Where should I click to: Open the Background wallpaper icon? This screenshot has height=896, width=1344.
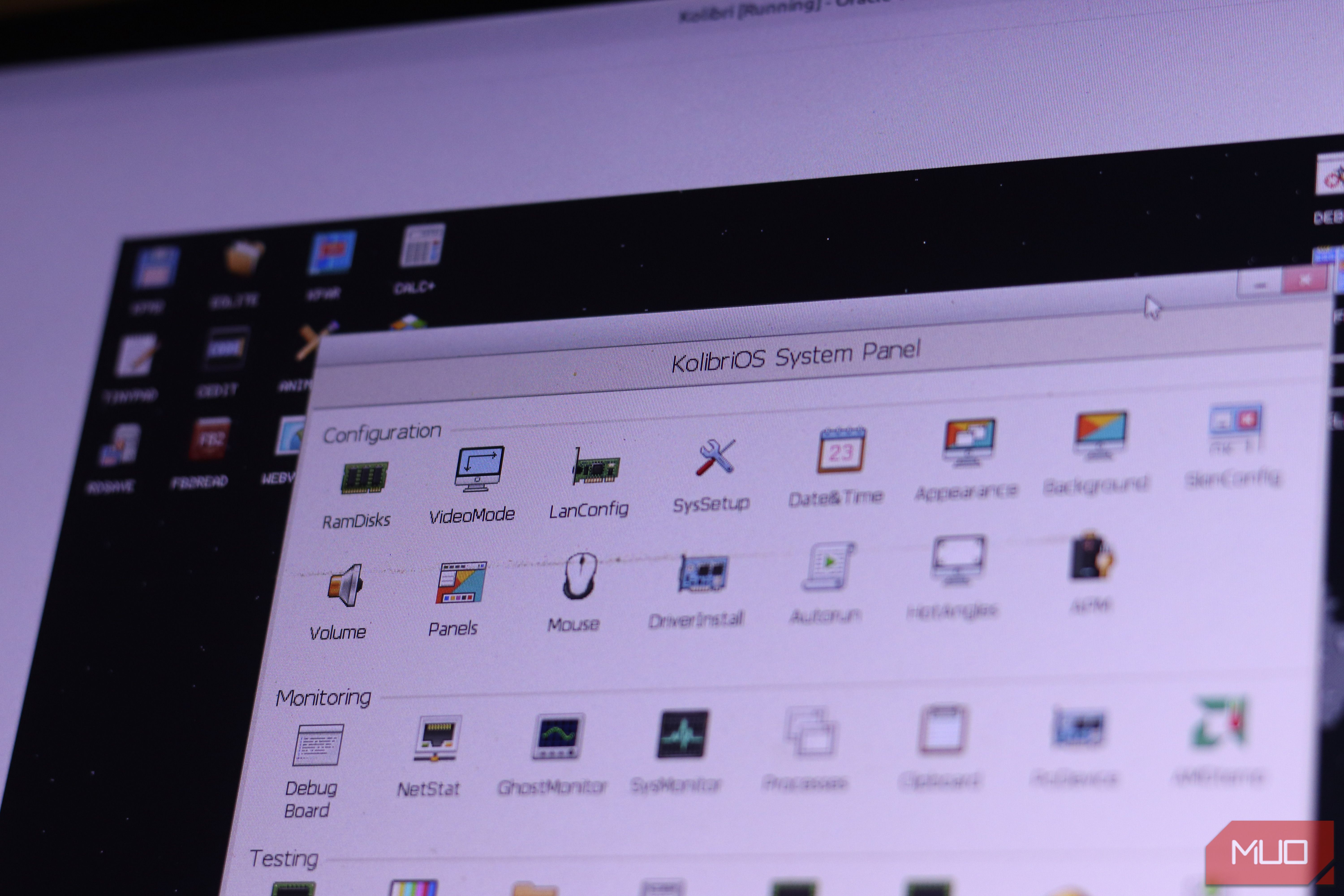point(1101,435)
